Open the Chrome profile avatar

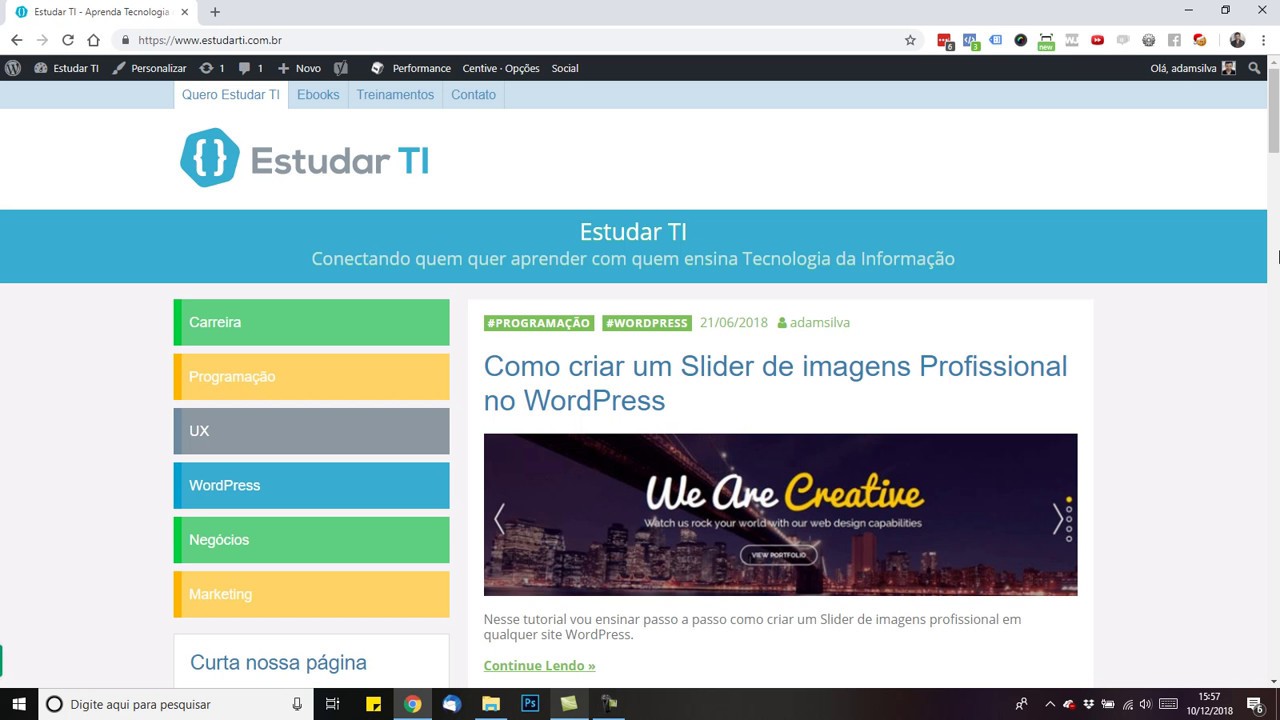pos(1237,40)
